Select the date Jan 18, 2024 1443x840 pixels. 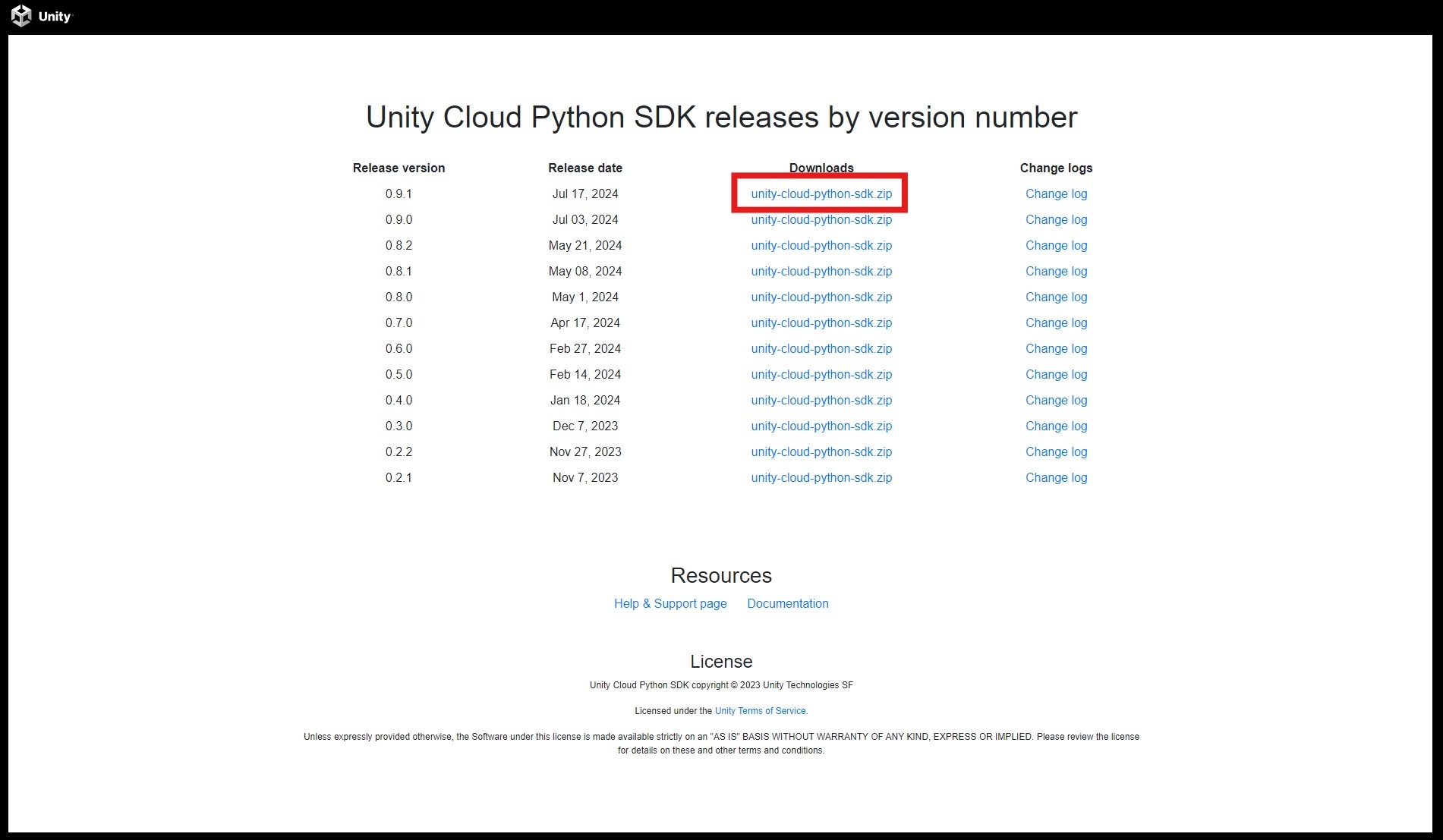[585, 400]
